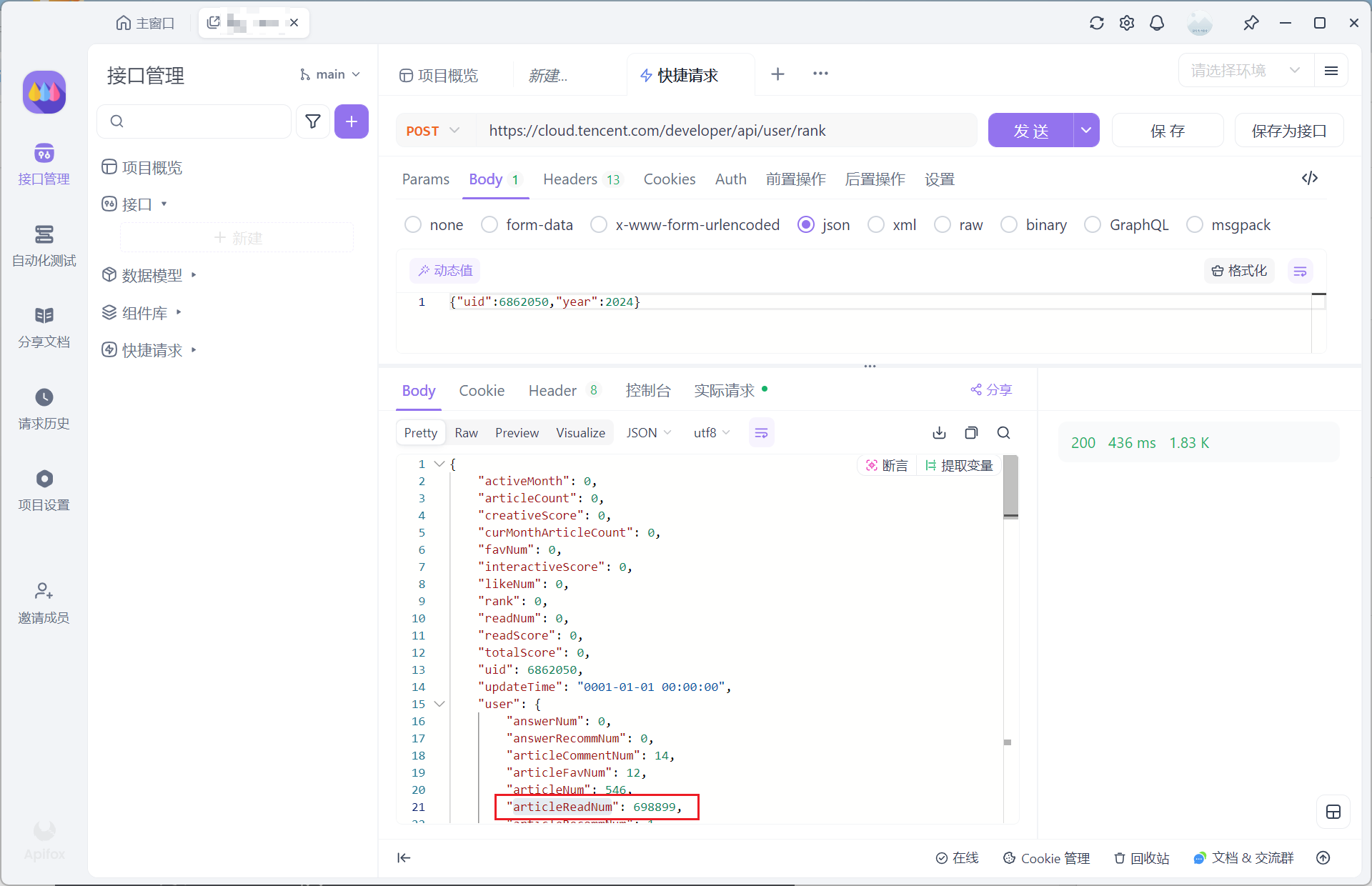Click the response vertical scrollbar thumb
Viewport: 1372px width, 886px height.
1010,486
